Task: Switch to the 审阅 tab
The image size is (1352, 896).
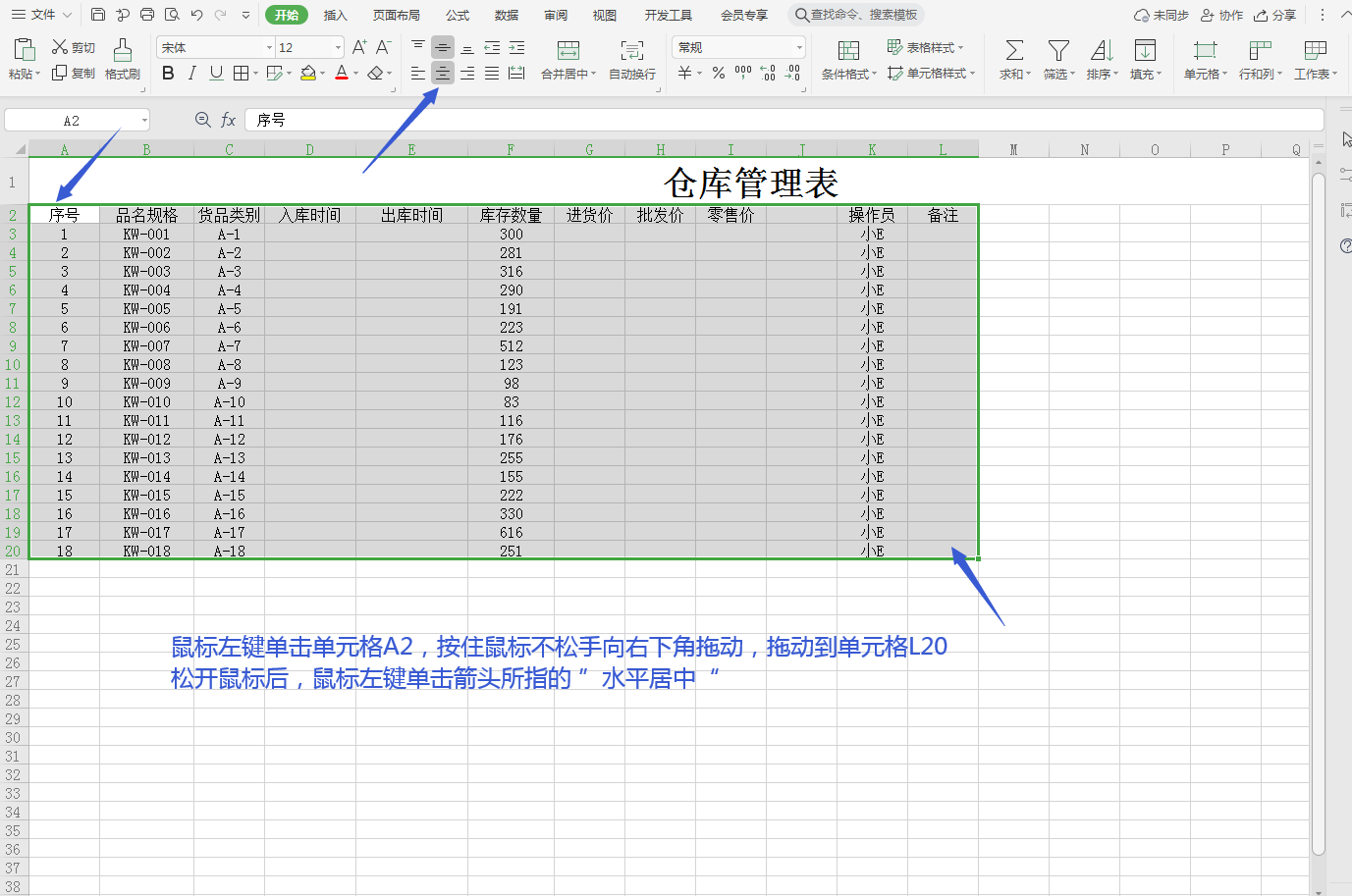Action: click(556, 15)
